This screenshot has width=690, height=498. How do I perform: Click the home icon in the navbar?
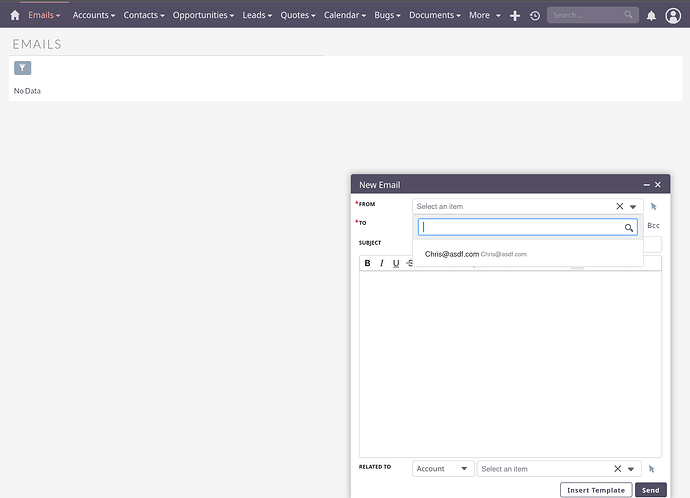tap(14, 15)
